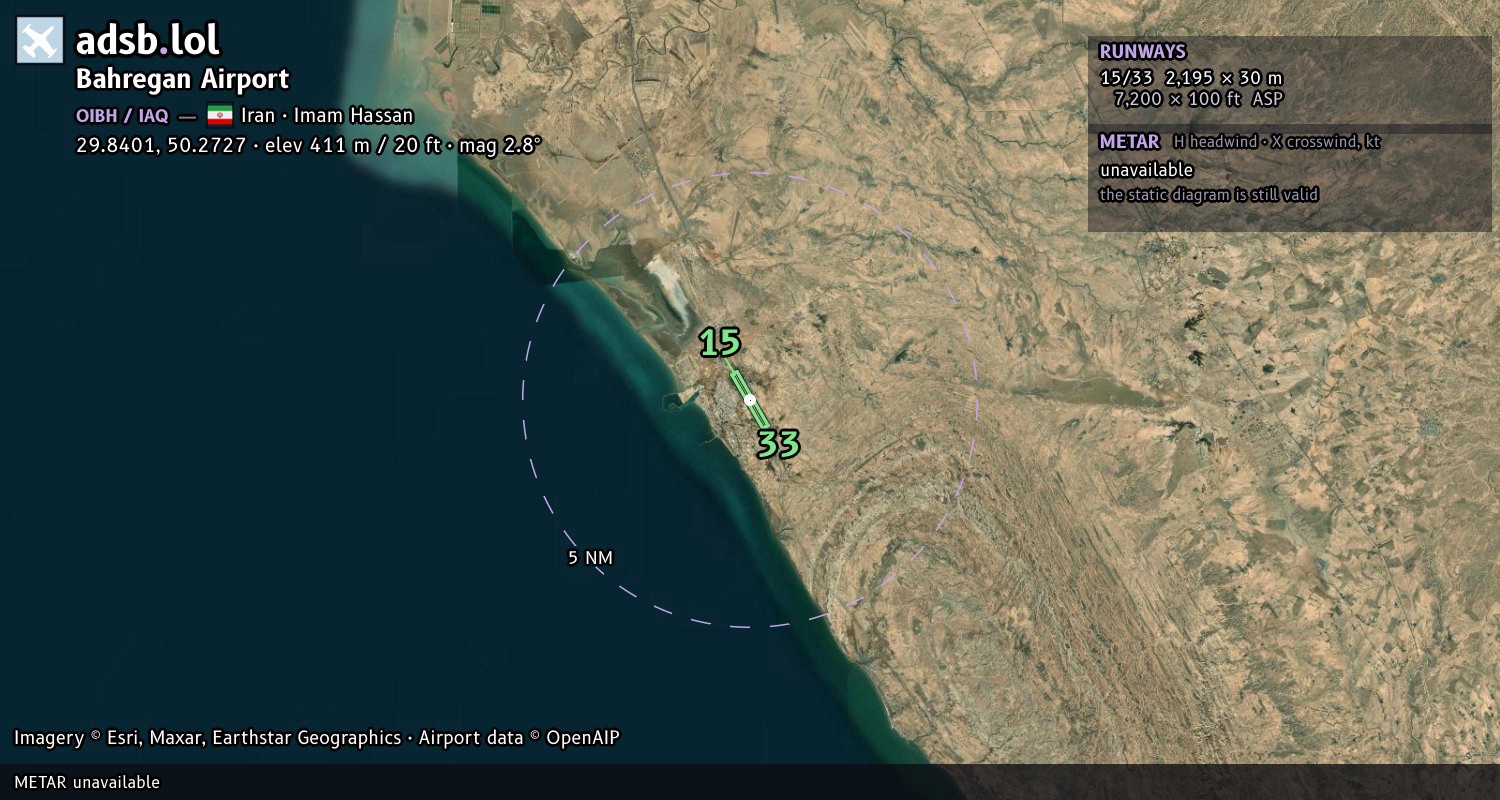Click the "adsb.lol" site title
Viewport: 1500px width, 800px height.
pyautogui.click(x=148, y=41)
